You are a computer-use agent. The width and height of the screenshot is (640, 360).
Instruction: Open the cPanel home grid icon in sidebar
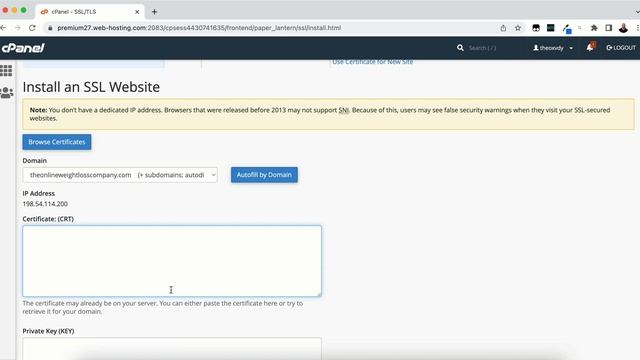coord(6,71)
